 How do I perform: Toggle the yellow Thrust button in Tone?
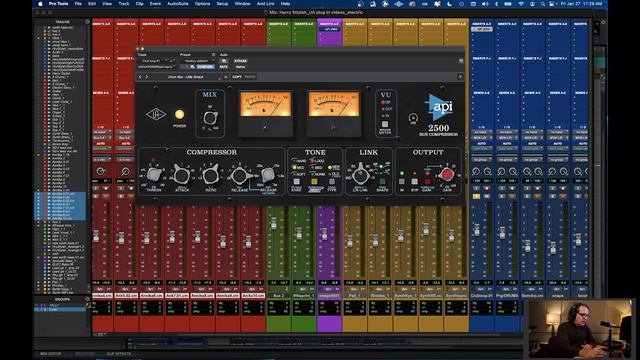tap(314, 182)
